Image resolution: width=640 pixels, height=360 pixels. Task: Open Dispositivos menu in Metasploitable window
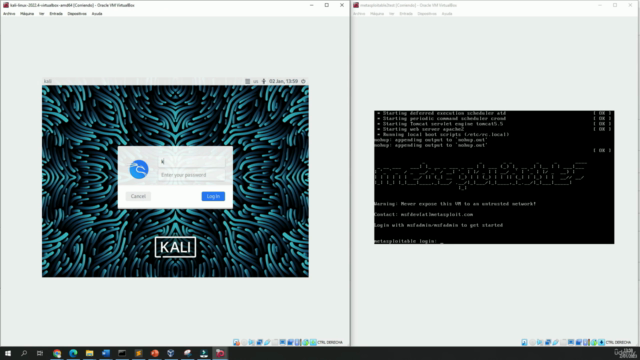click(x=427, y=13)
